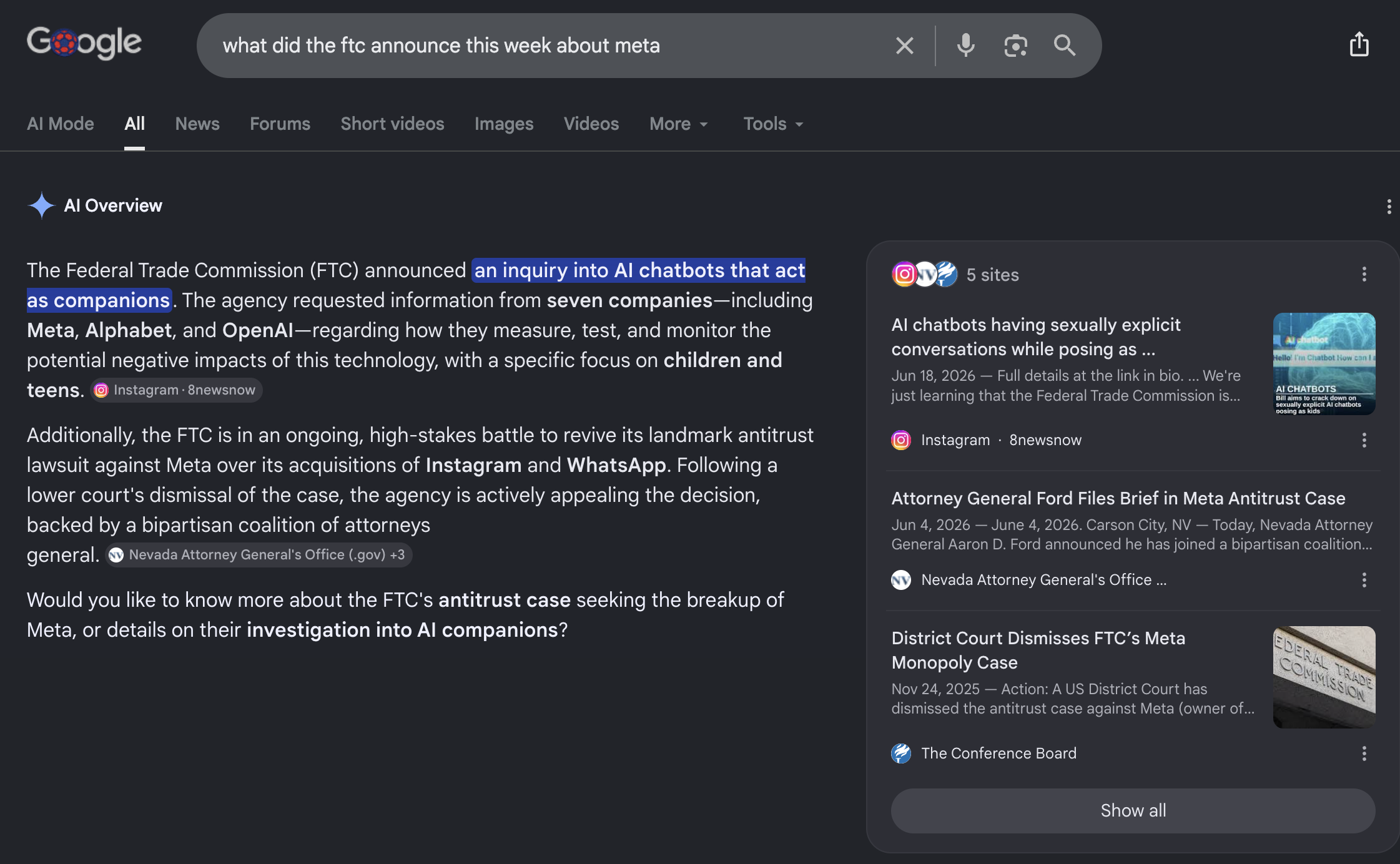Submit search with the magnifier icon
Viewport: 1400px width, 864px height.
1065,46
